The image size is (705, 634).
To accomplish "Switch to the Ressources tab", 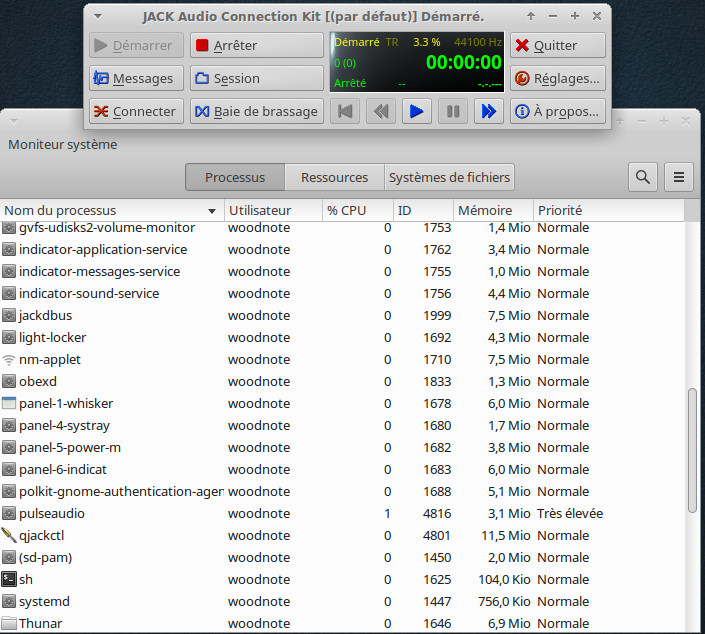I will click(x=334, y=177).
